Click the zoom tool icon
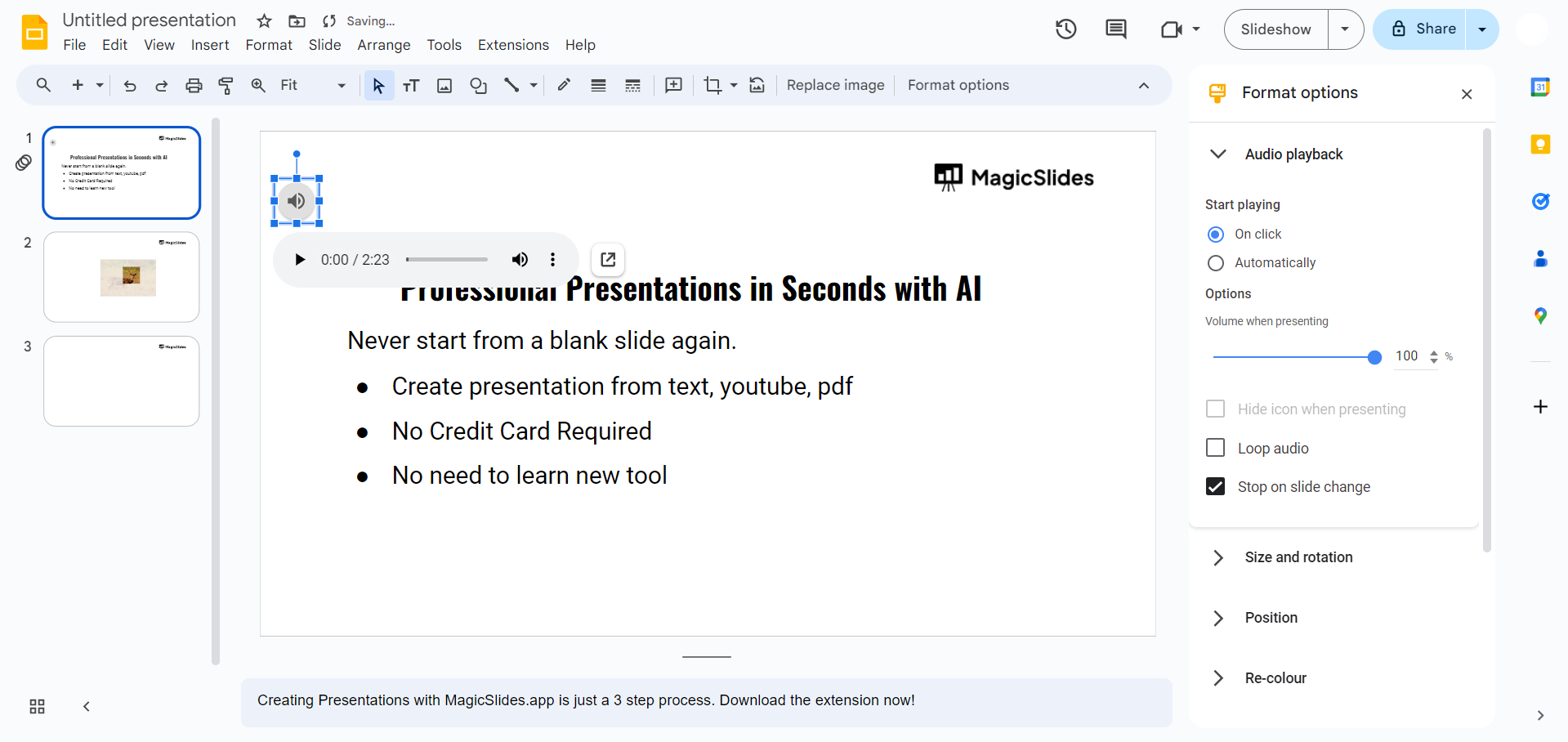The width and height of the screenshot is (1568, 742). pos(258,85)
